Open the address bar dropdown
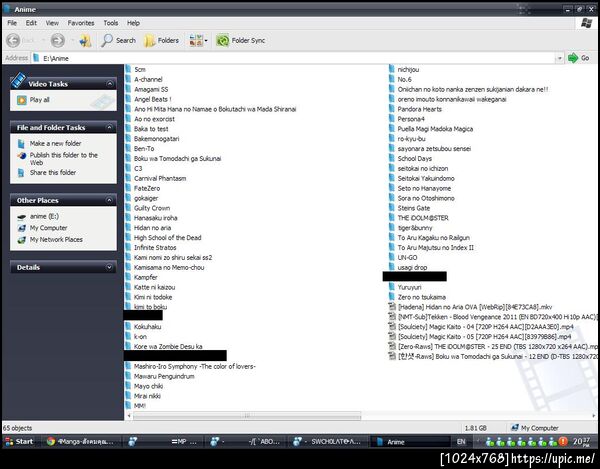Viewport: 600px width, 469px height. (559, 58)
